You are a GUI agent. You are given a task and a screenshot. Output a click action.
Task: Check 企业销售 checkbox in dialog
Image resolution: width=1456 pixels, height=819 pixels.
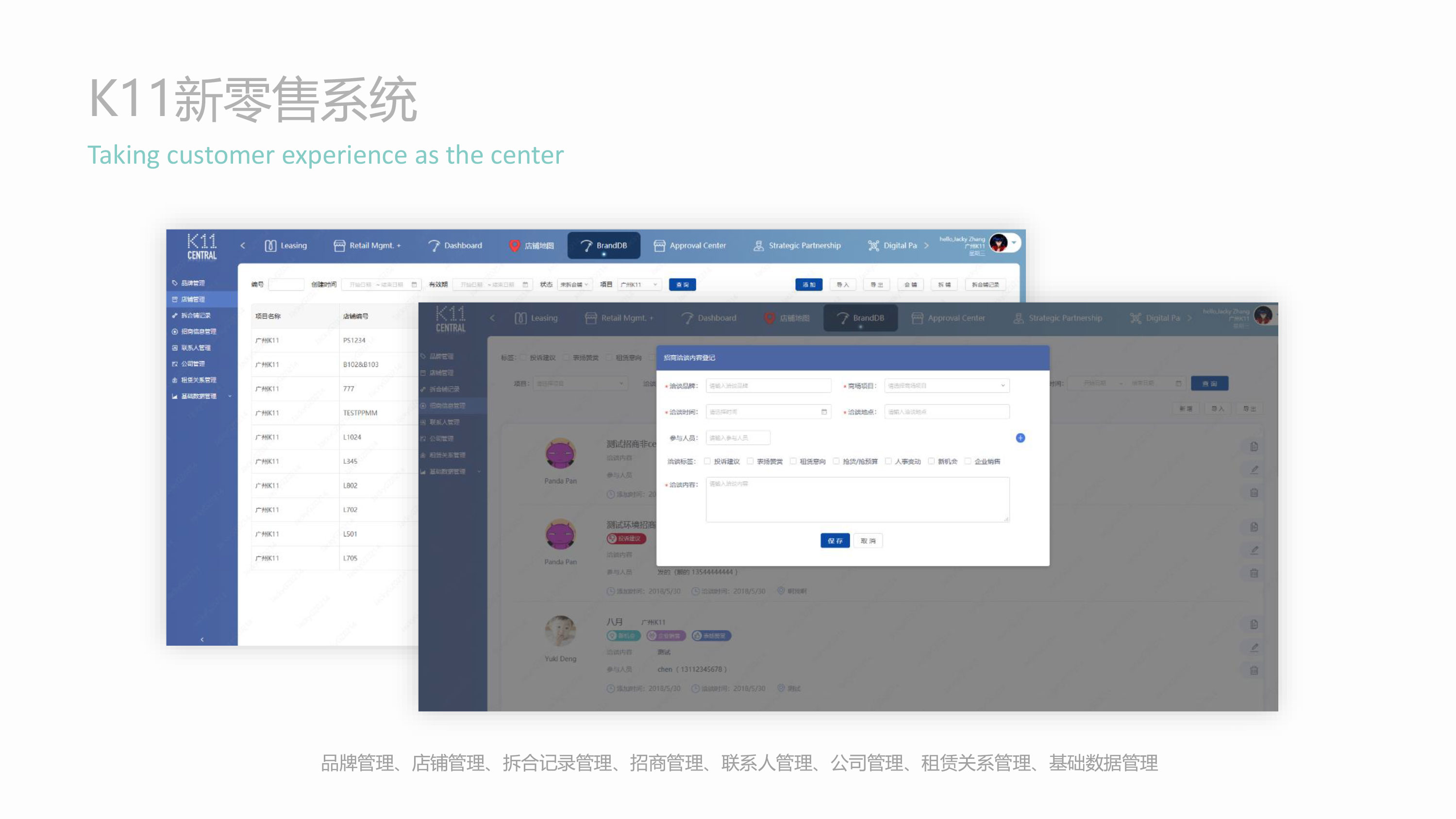point(968,461)
